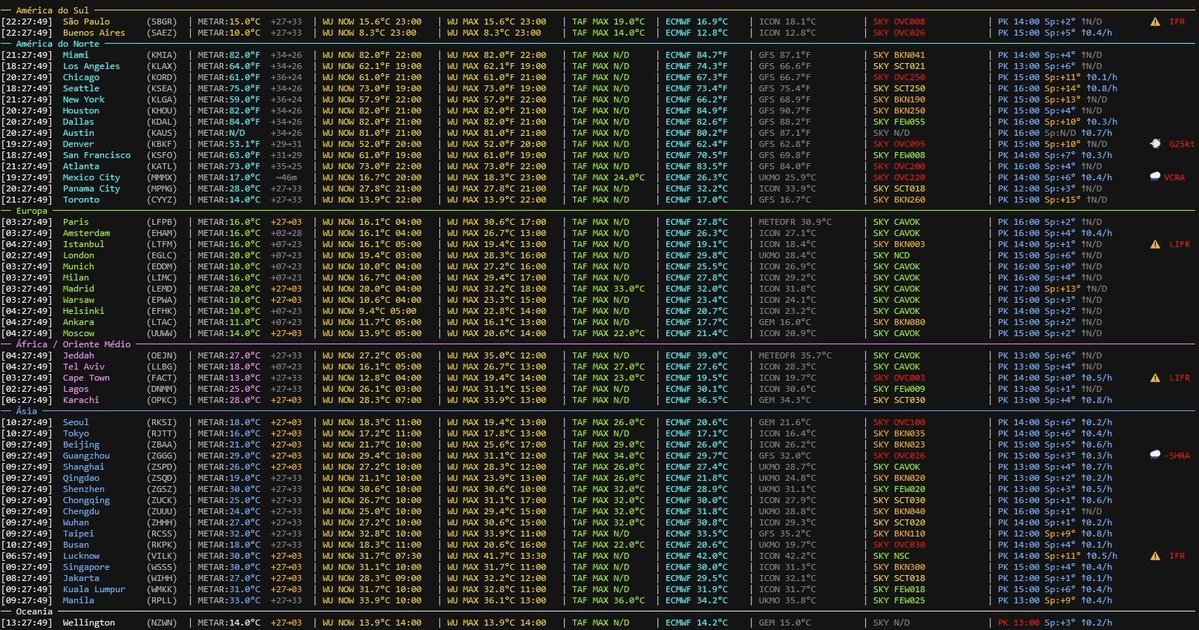Click Cape Town's SKY OVC003 value
1199x630 pixels.
tap(899, 378)
